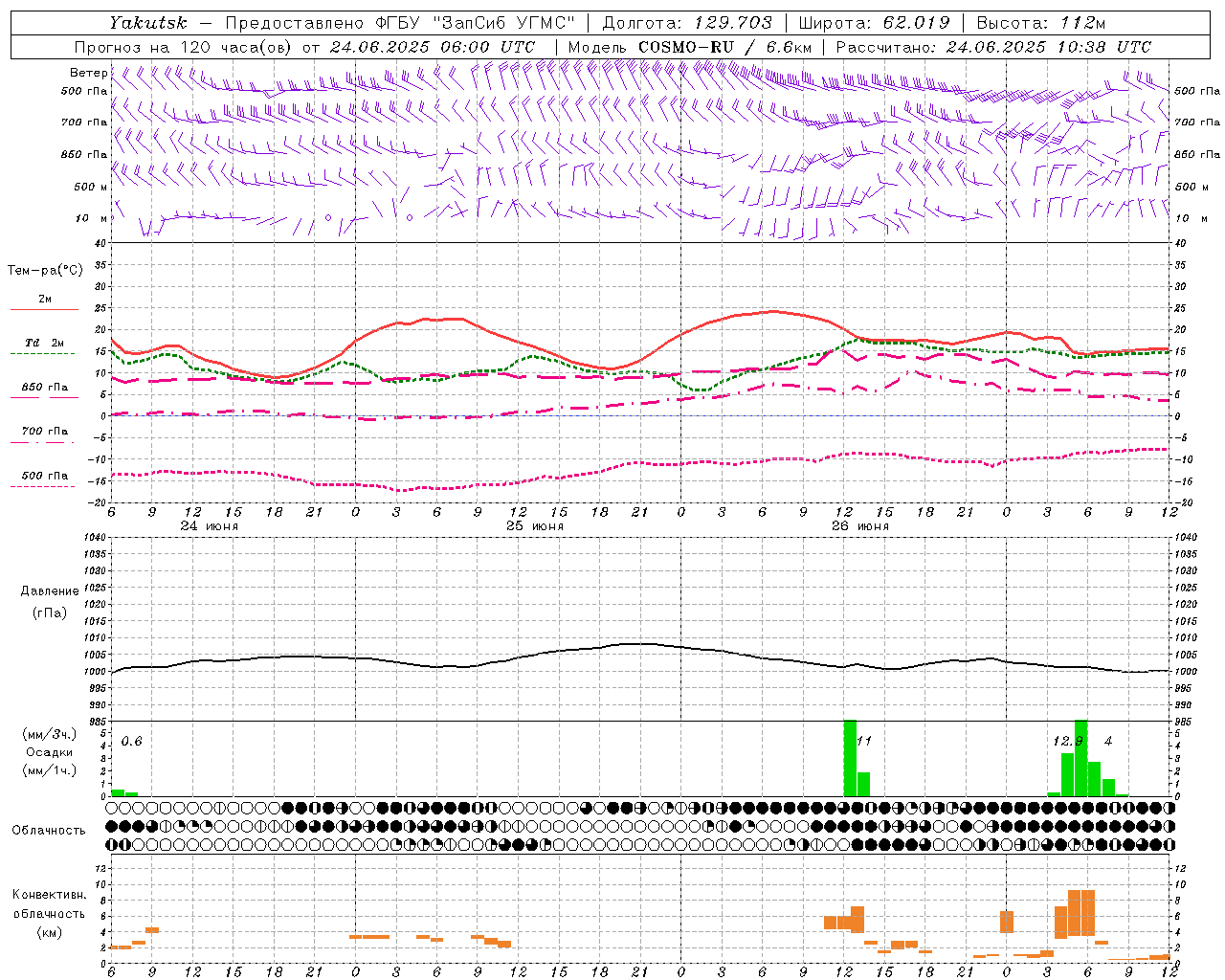The width and height of the screenshot is (1225, 980).
Task: Click the '(км)' unit under convective cloud label
Action: [x=50, y=932]
